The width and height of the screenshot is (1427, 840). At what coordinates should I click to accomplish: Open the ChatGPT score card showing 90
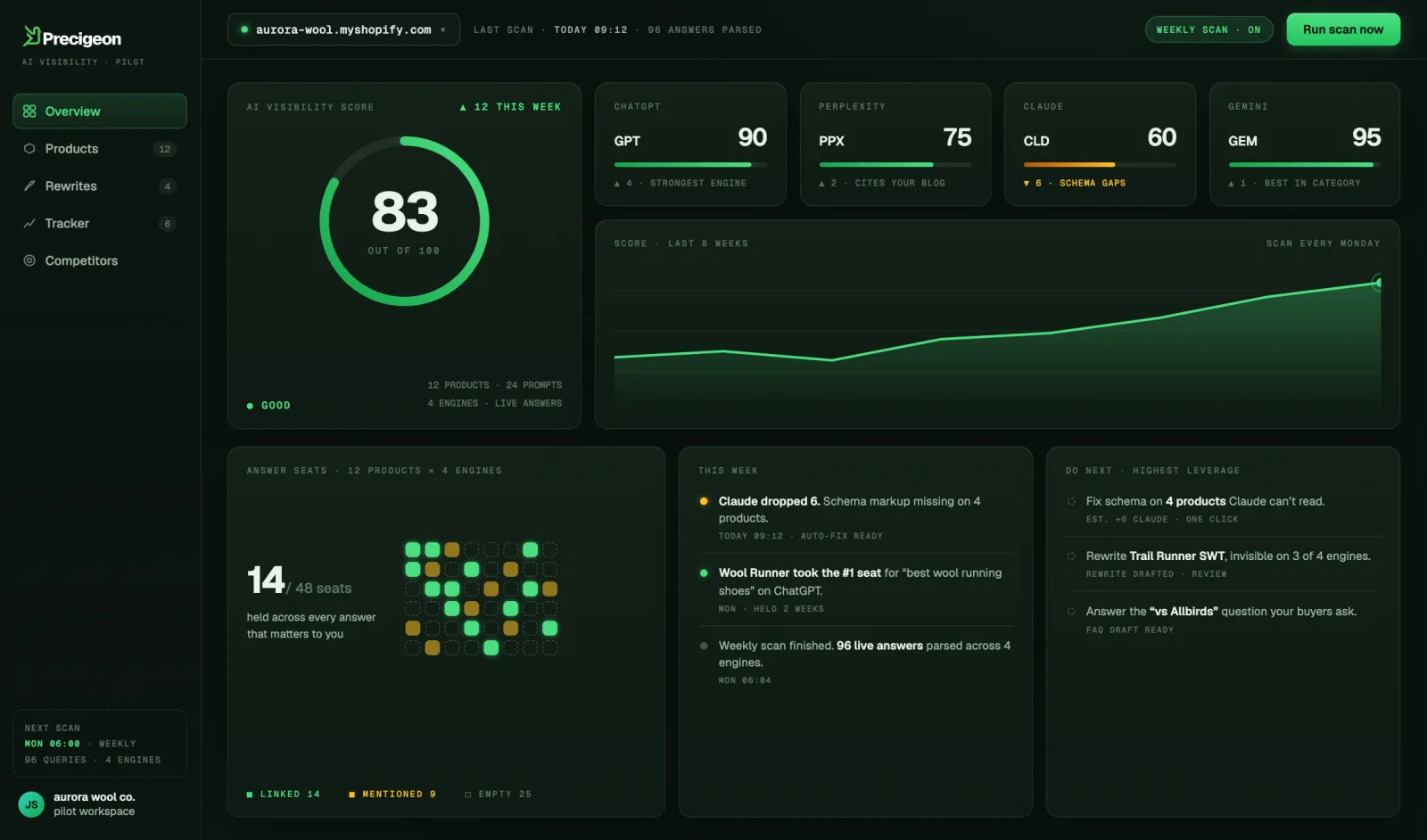[x=690, y=144]
